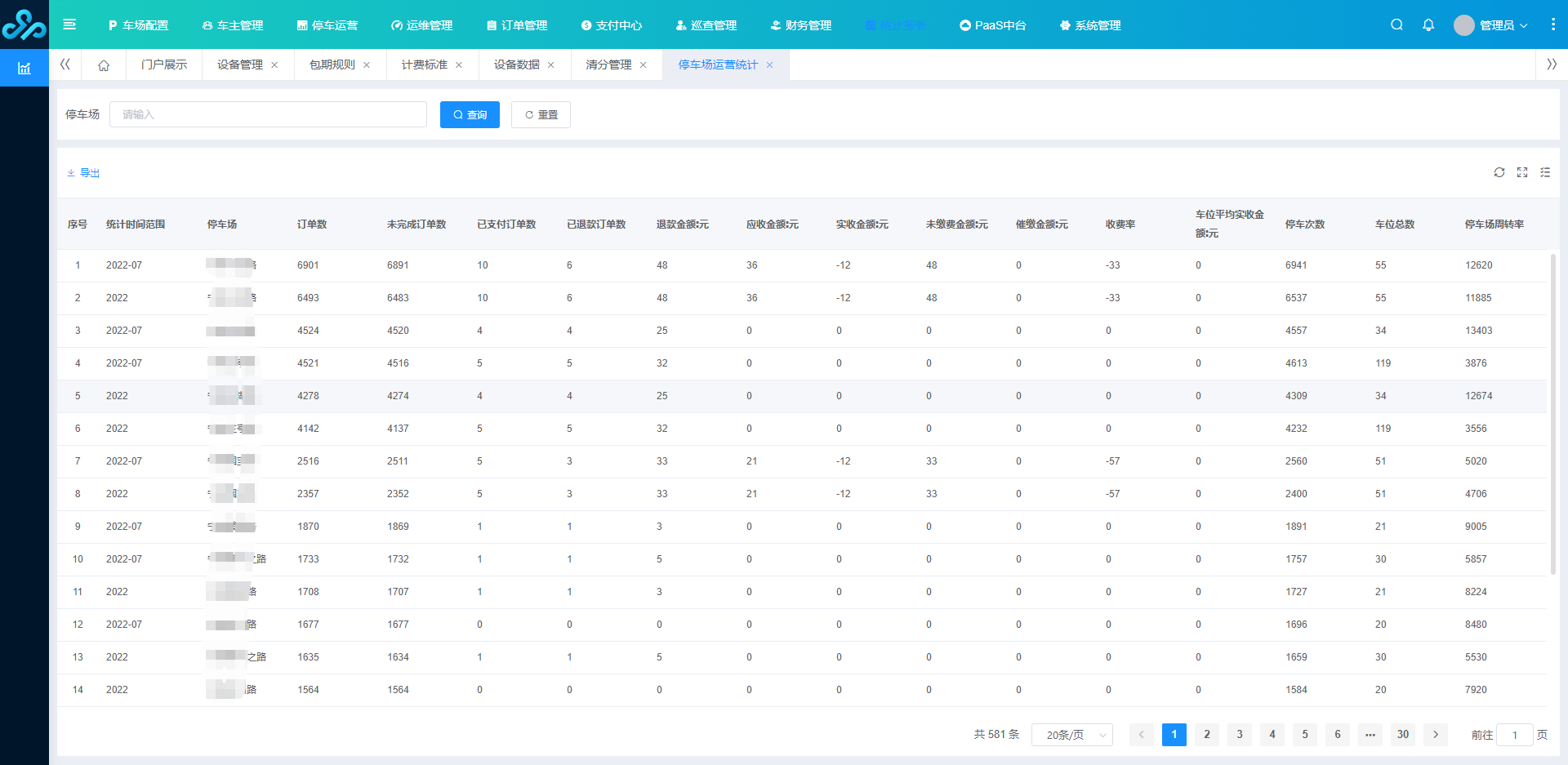Open the notification bell
This screenshot has height=765, width=1568.
click(x=1428, y=24)
